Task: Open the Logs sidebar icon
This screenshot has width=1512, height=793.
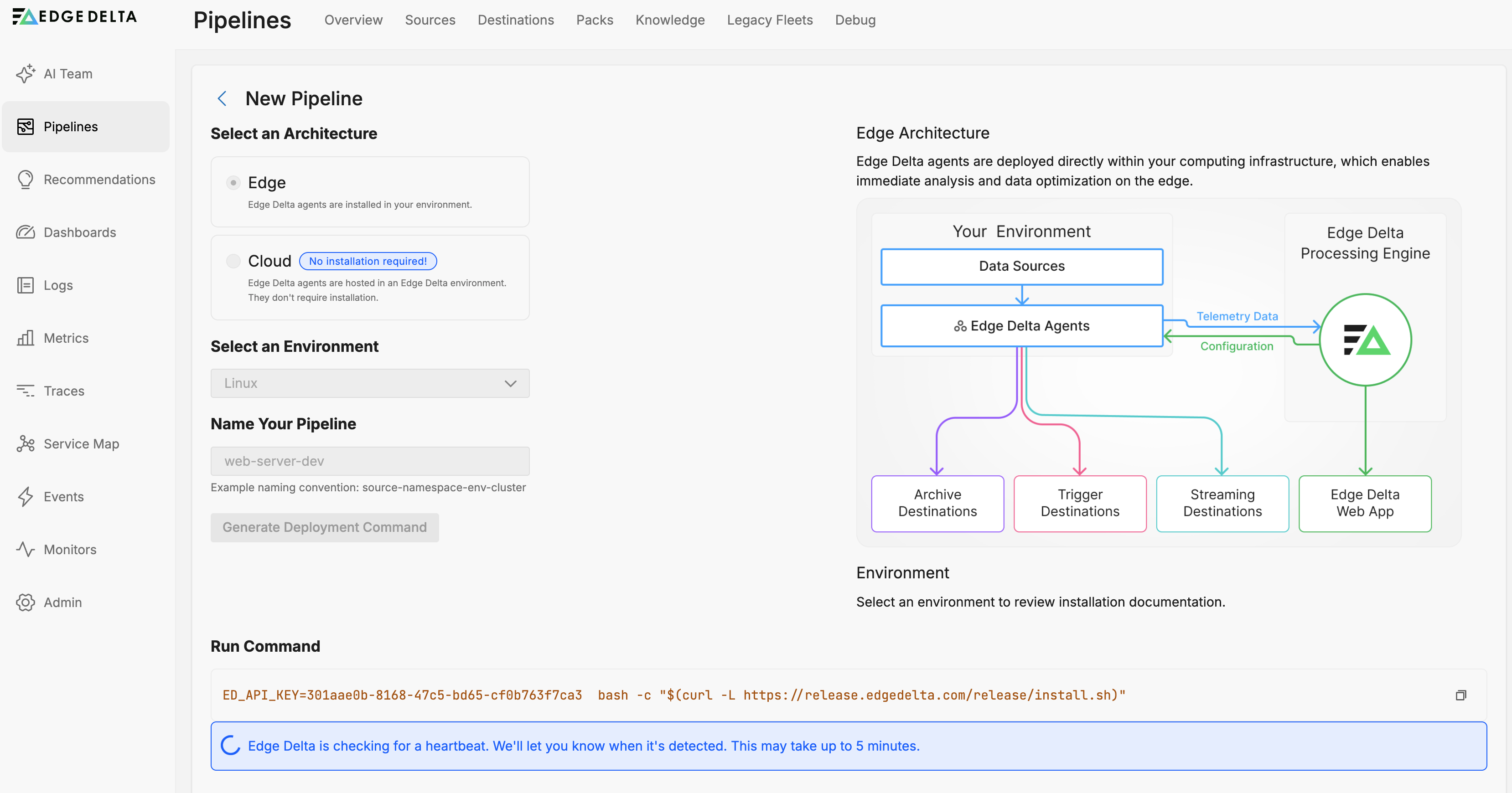Action: 25,285
